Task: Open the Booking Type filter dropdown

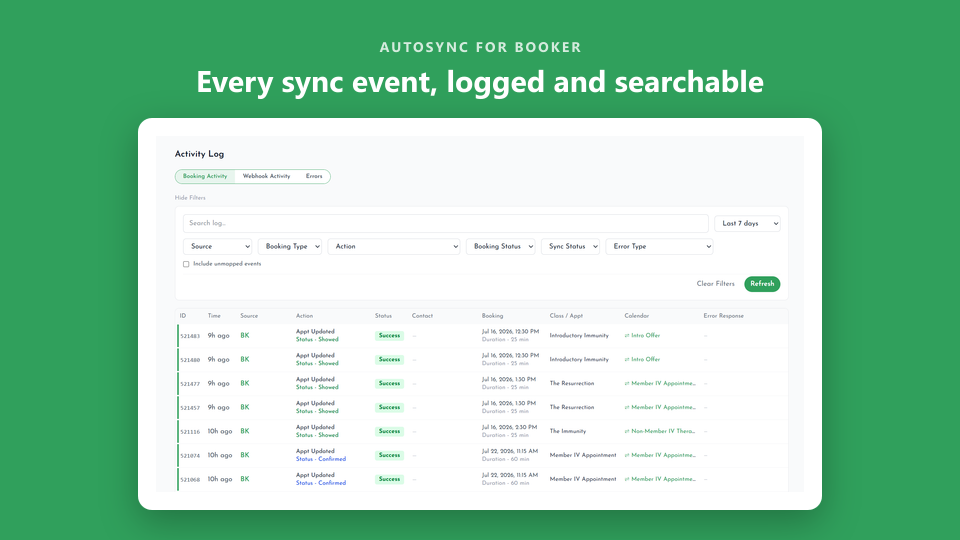Action: [x=290, y=246]
